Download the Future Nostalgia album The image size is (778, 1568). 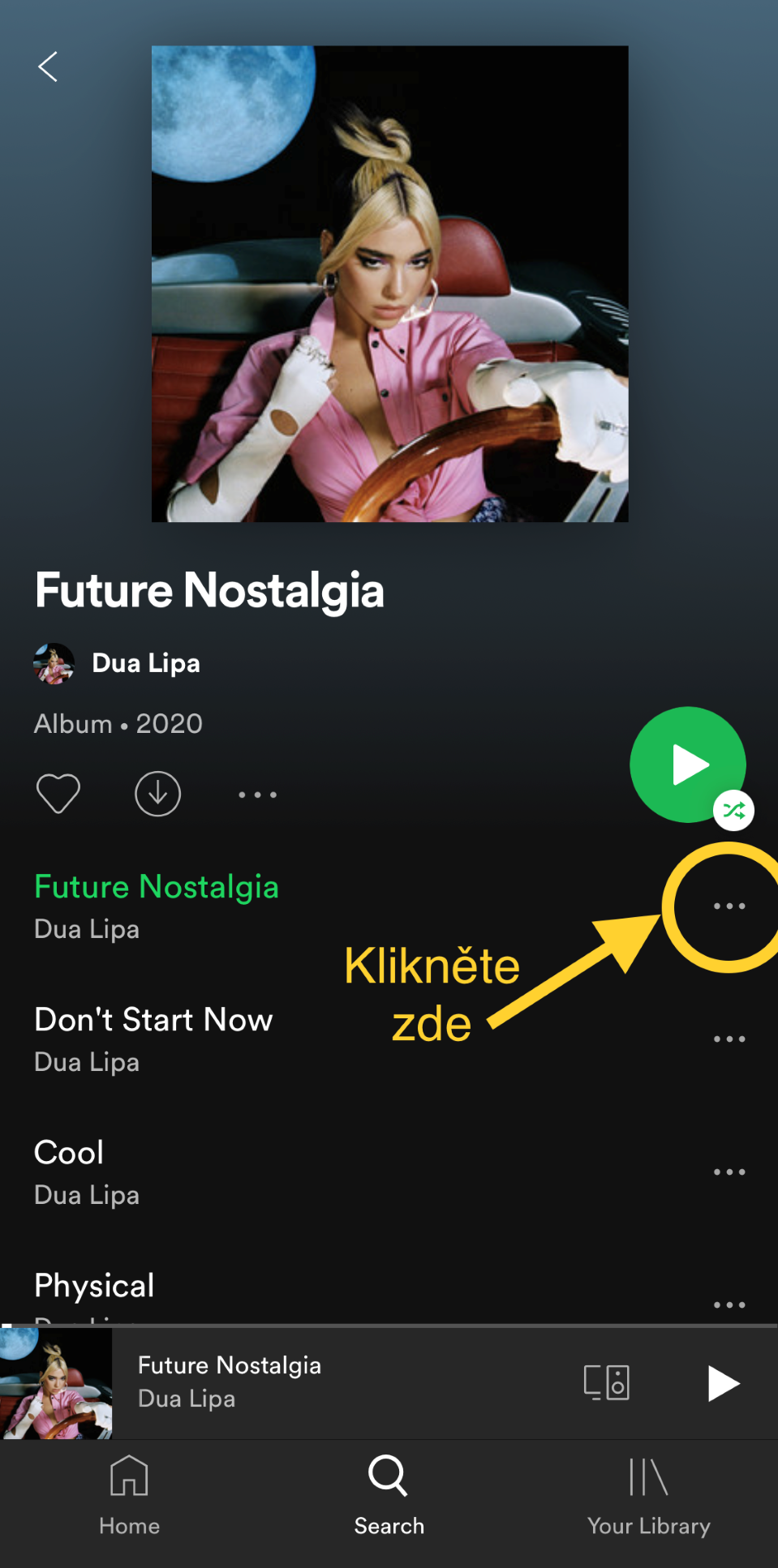click(157, 794)
